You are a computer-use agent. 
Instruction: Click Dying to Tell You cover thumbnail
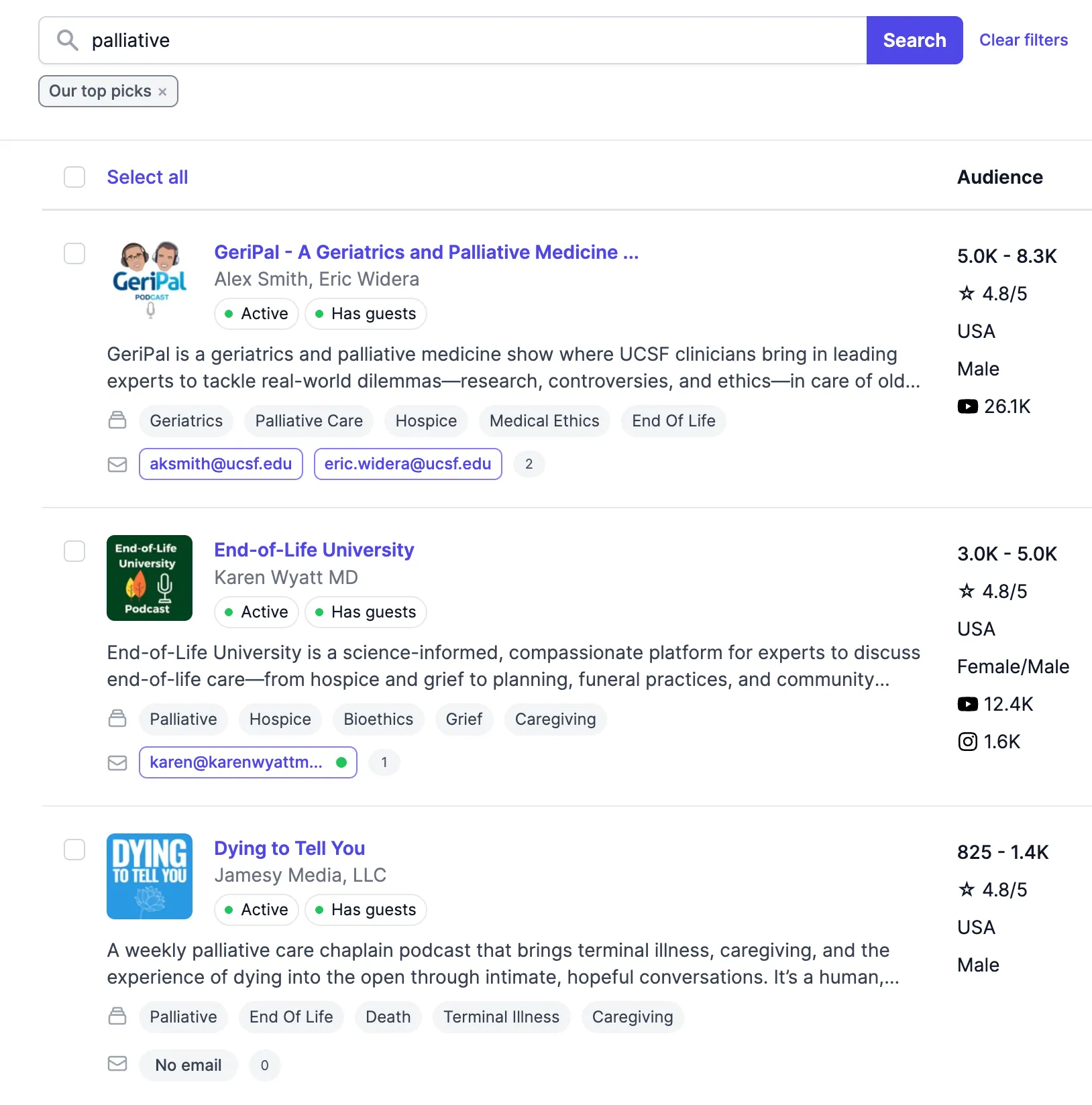[150, 876]
